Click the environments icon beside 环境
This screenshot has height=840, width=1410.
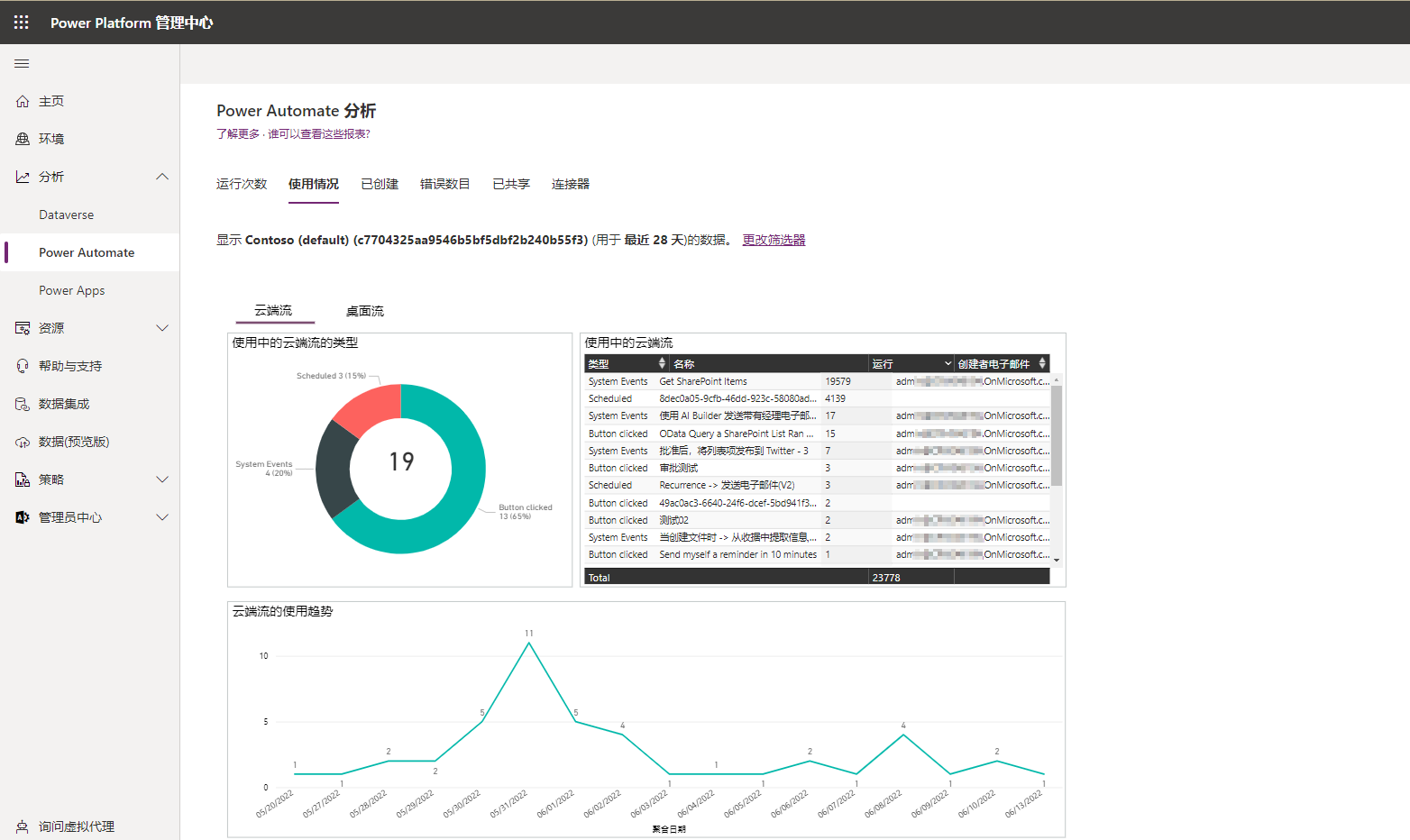coord(23,139)
